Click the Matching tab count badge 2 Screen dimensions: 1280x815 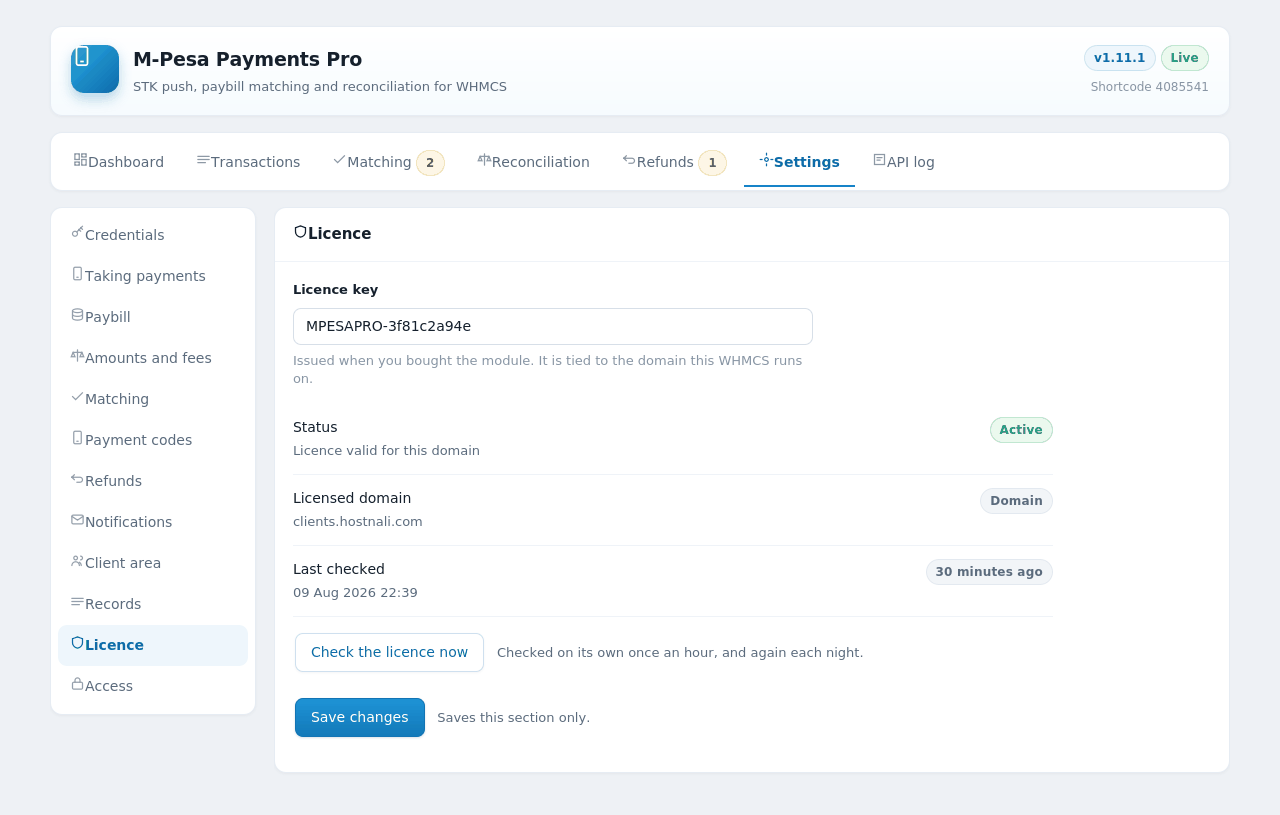tap(430, 163)
